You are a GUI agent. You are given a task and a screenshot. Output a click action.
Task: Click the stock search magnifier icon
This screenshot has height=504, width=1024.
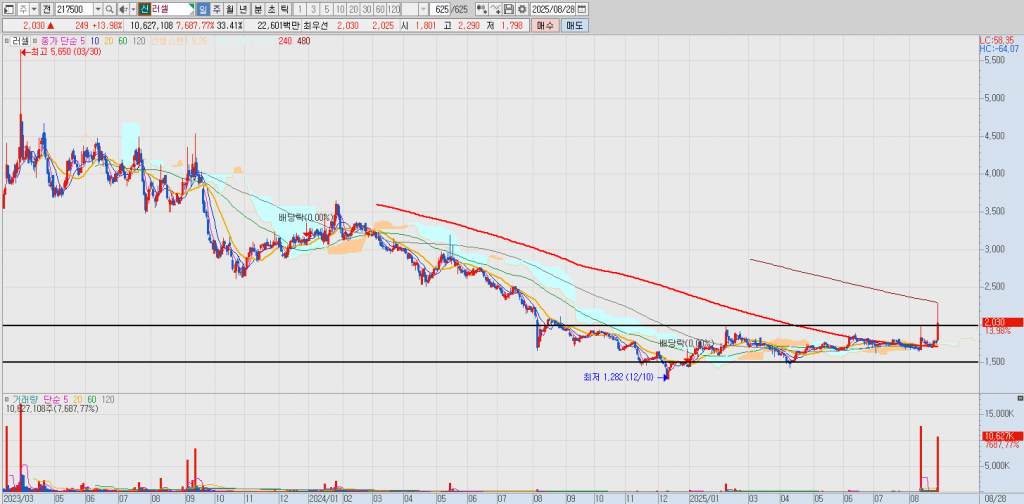point(110,9)
